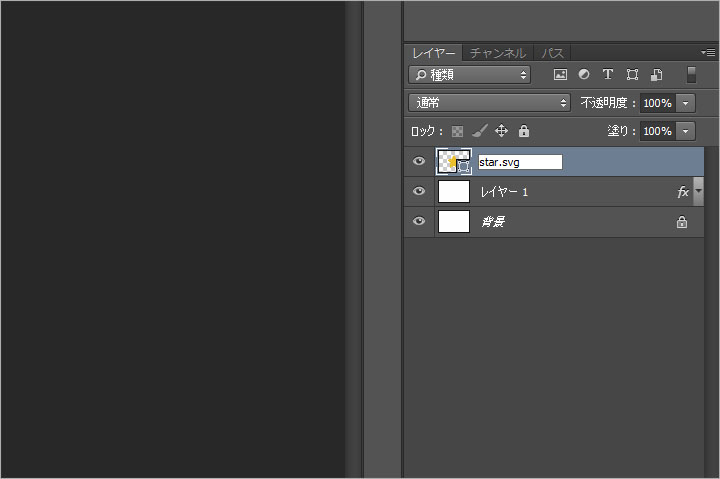Filter layers by adjustment layers icon

pos(584,74)
